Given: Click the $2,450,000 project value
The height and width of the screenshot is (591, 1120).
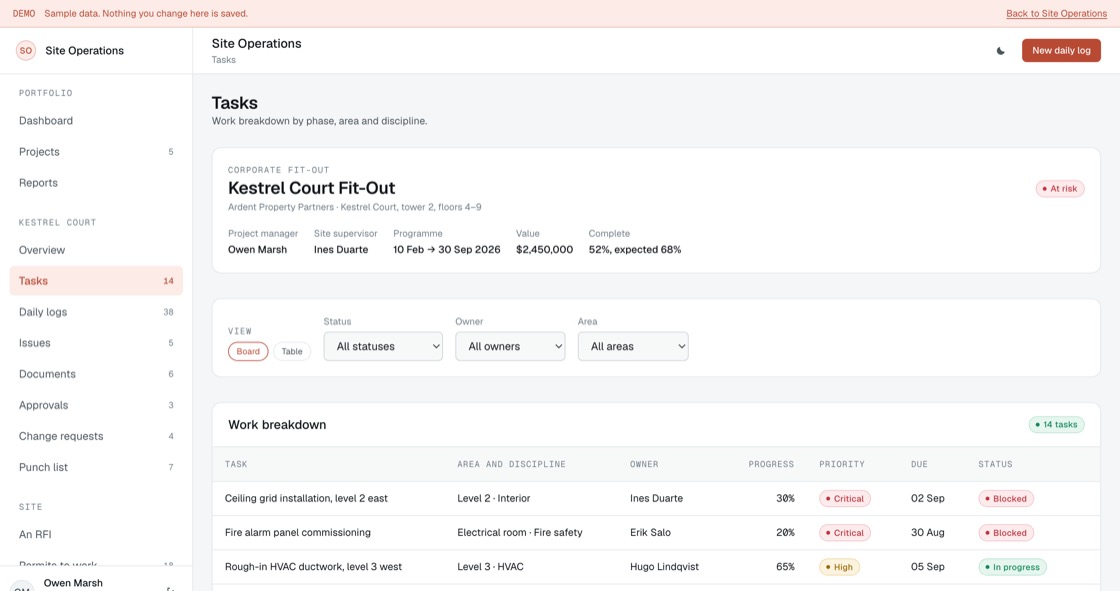Looking at the screenshot, I should (544, 250).
